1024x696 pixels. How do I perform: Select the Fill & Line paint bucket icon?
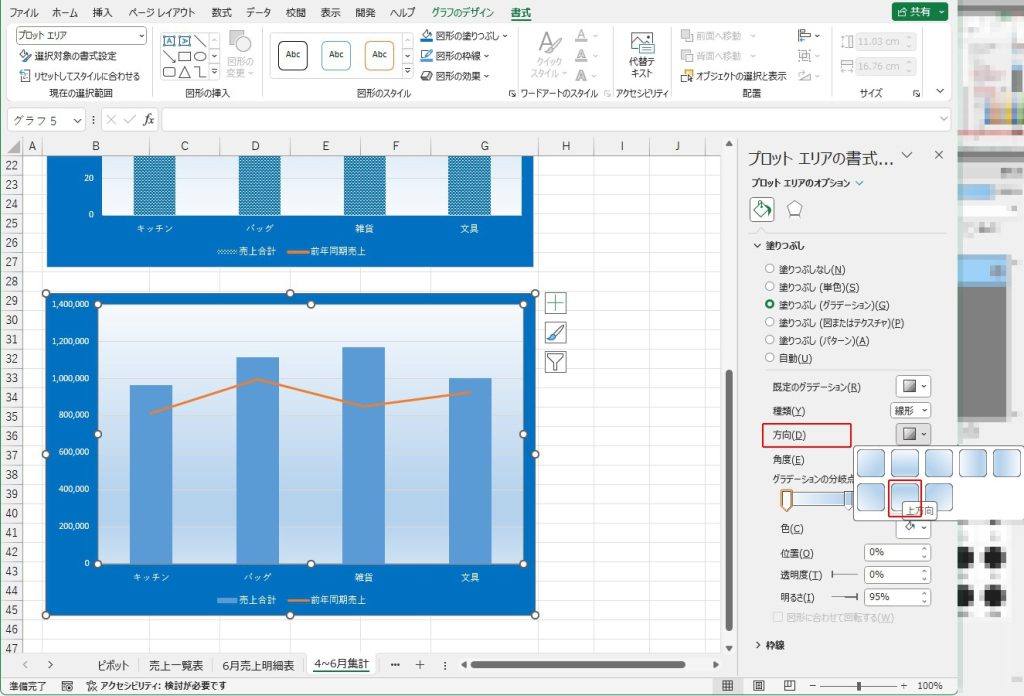pyautogui.click(x=762, y=209)
